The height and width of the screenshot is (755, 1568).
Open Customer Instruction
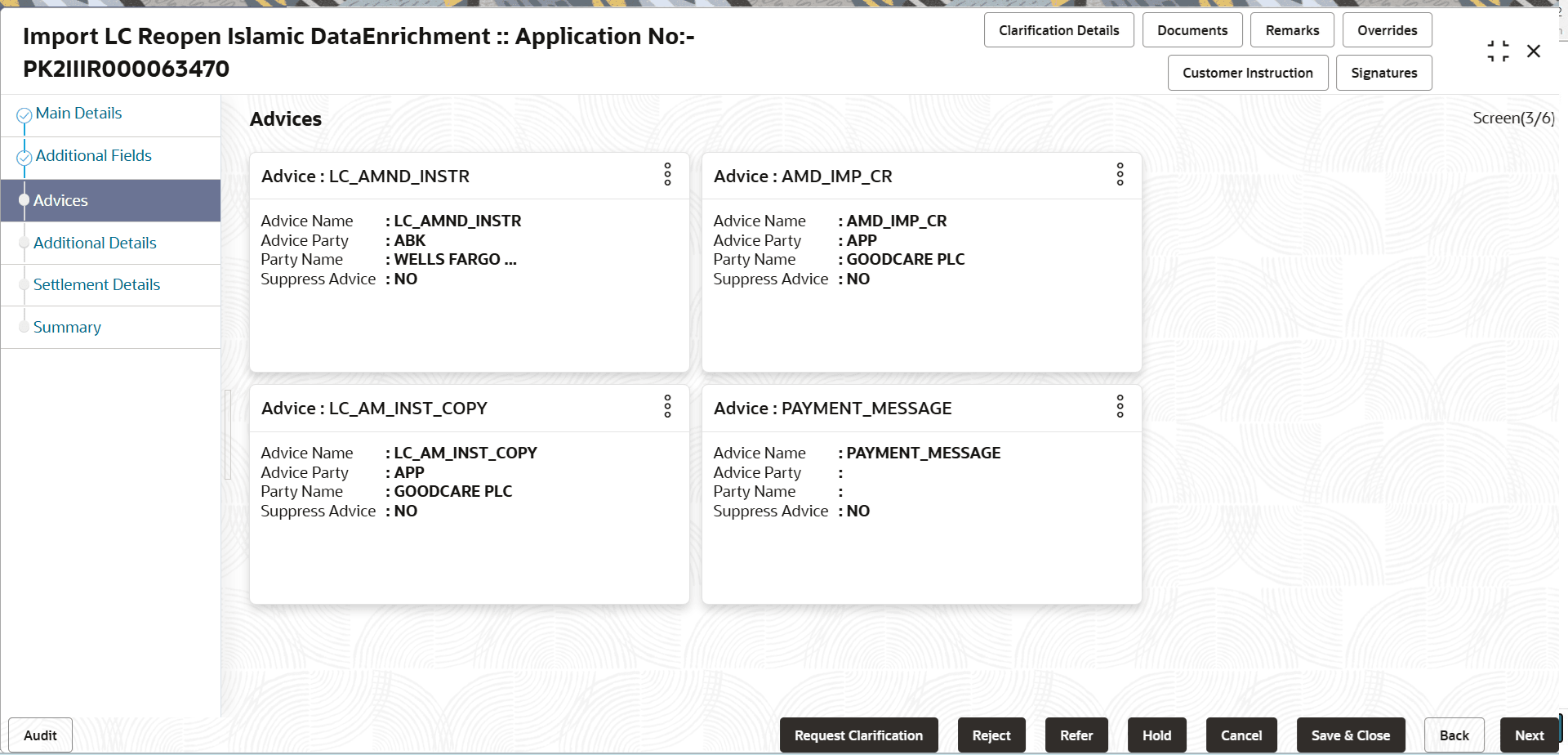coord(1248,73)
